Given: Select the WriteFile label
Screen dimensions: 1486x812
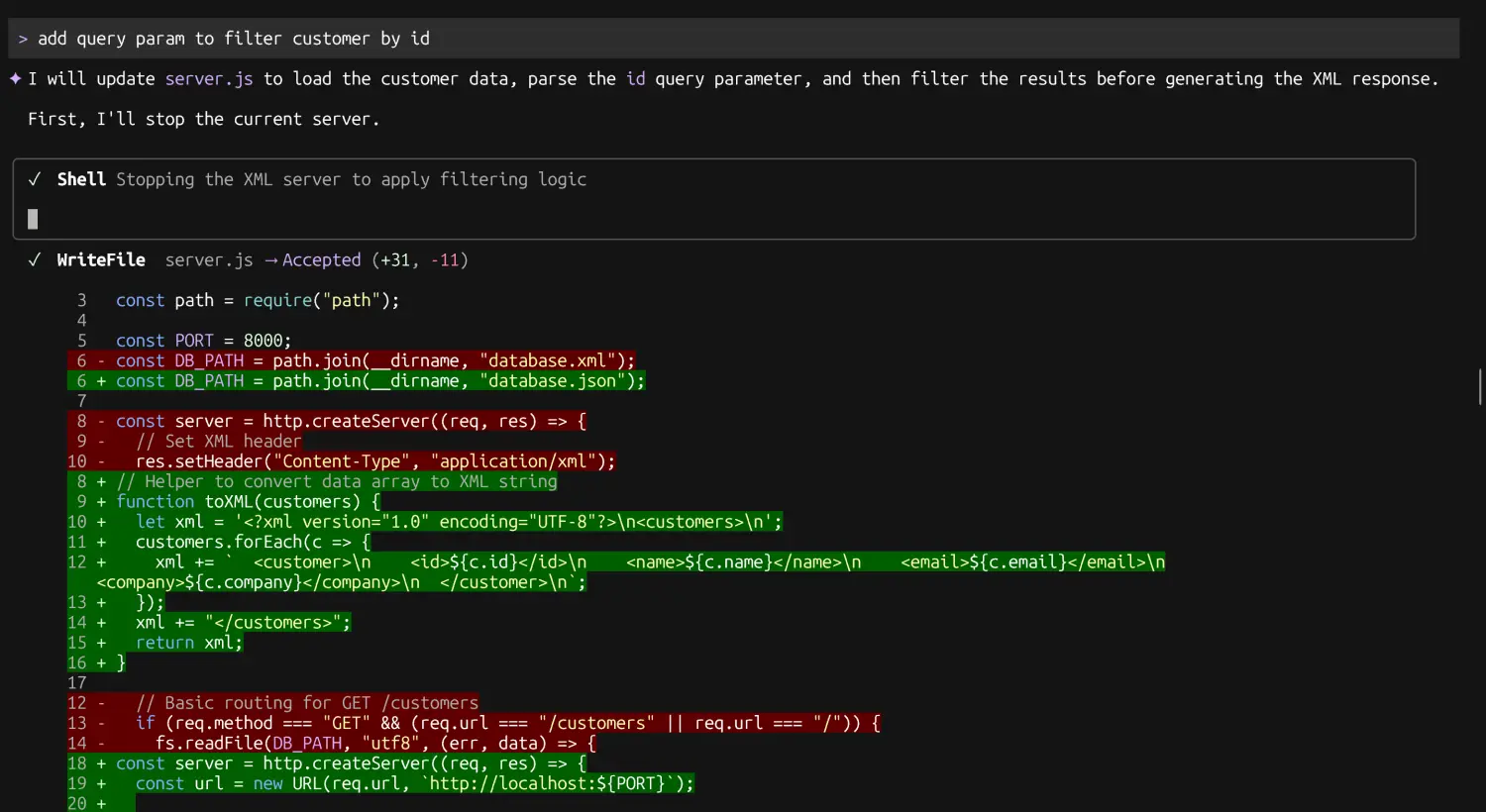Looking at the screenshot, I should 100,259.
